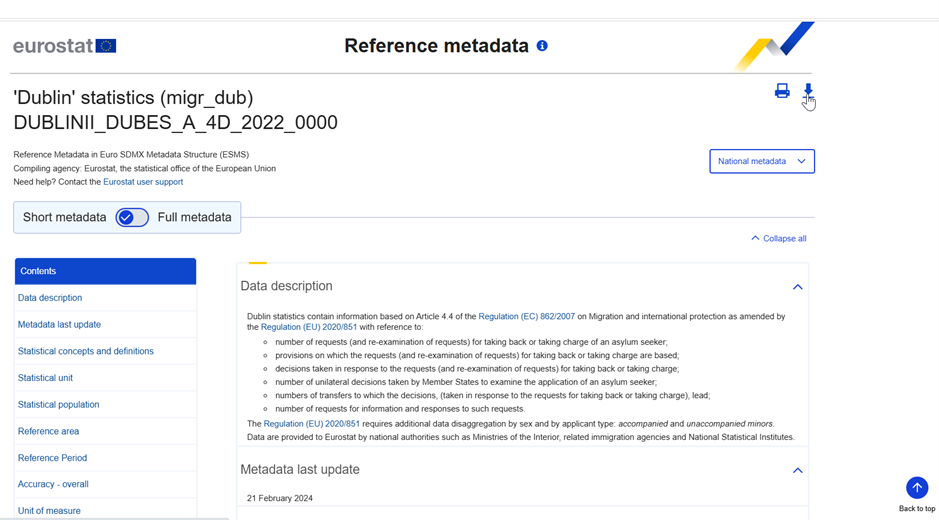Viewport: 939px width, 520px height.
Task: Click the 'Metadata last update' section heading
Action: [299, 470]
